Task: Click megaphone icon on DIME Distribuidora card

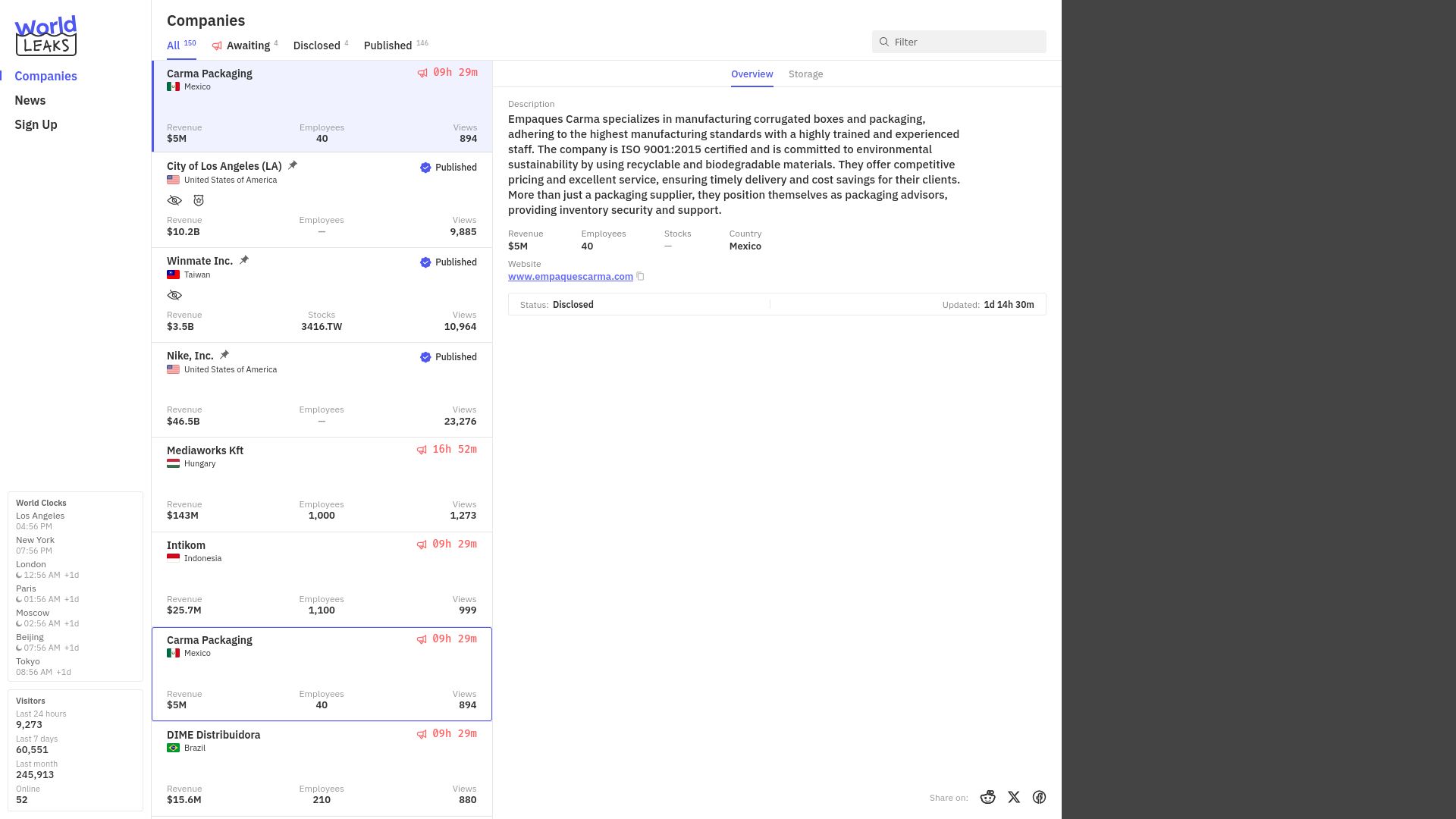Action: 422,734
